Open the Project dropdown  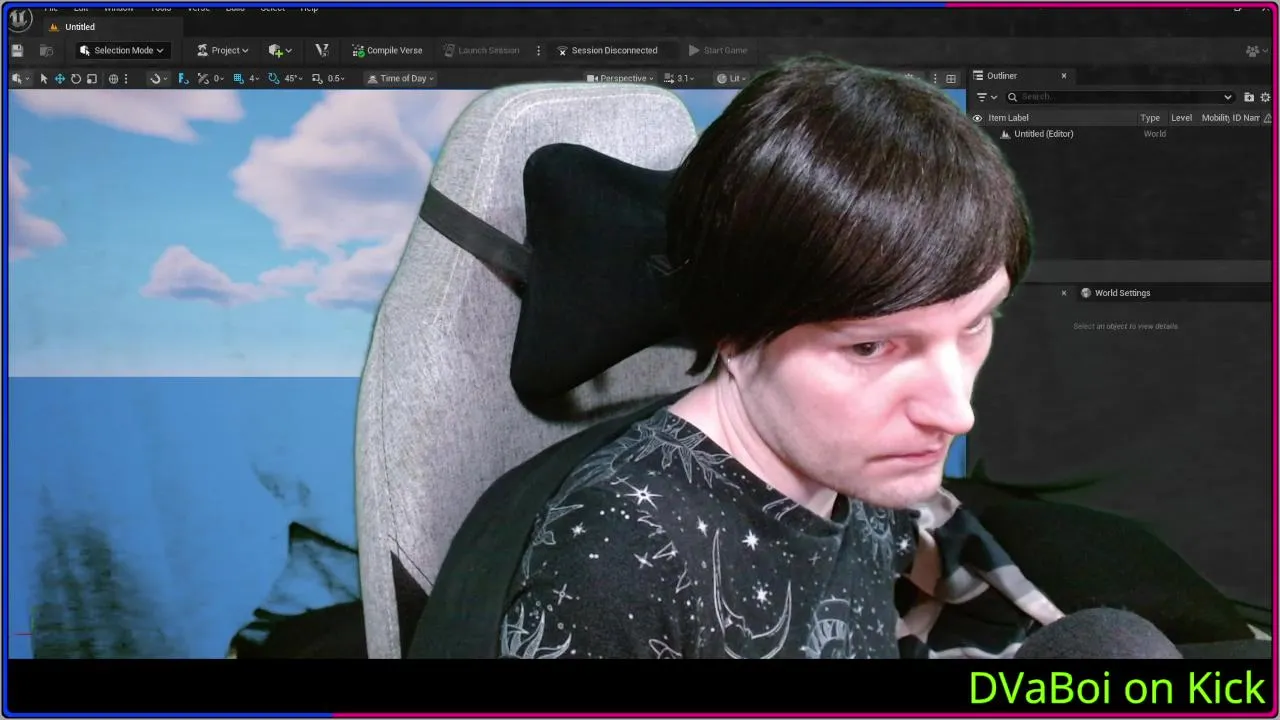tap(223, 50)
